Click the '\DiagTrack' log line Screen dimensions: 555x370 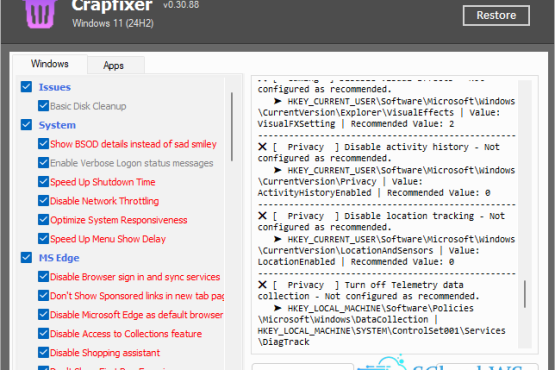pos(284,342)
